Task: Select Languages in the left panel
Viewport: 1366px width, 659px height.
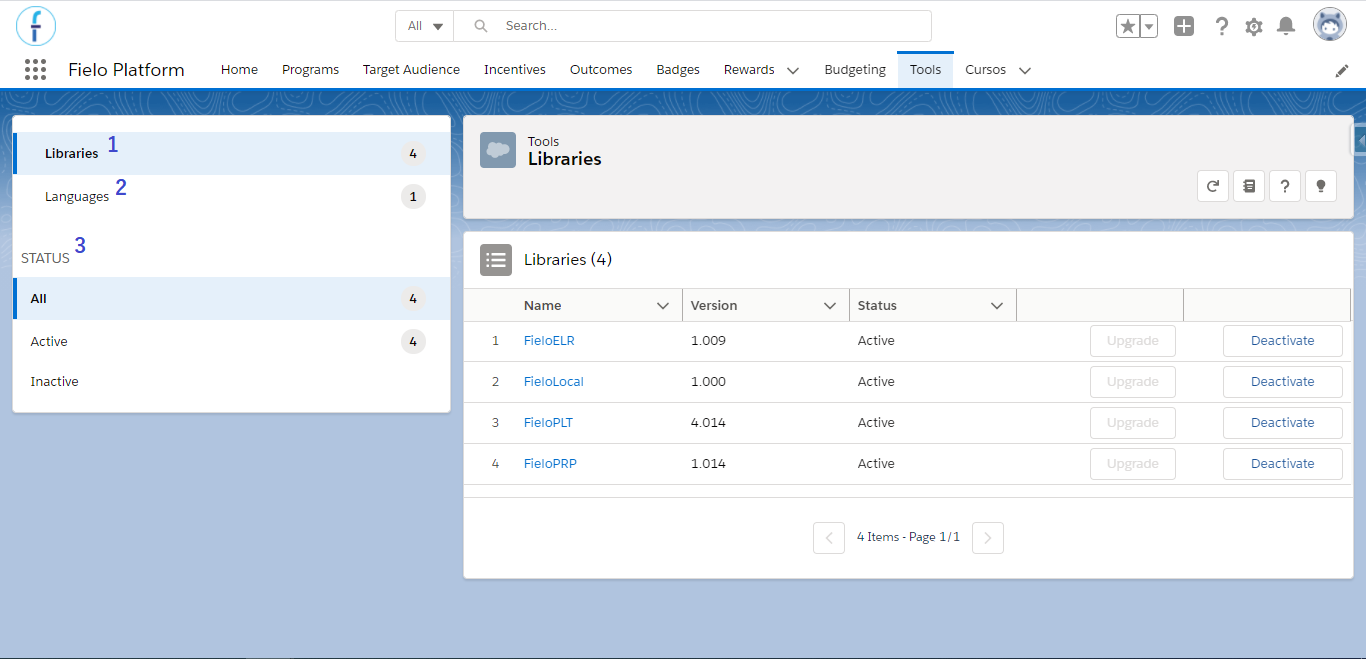Action: 232,196
